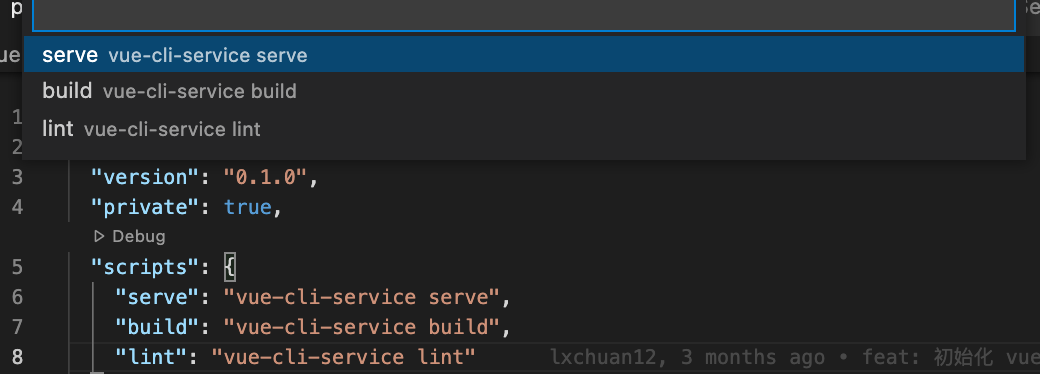Pick the lint script from the dropdown list

coord(524,129)
